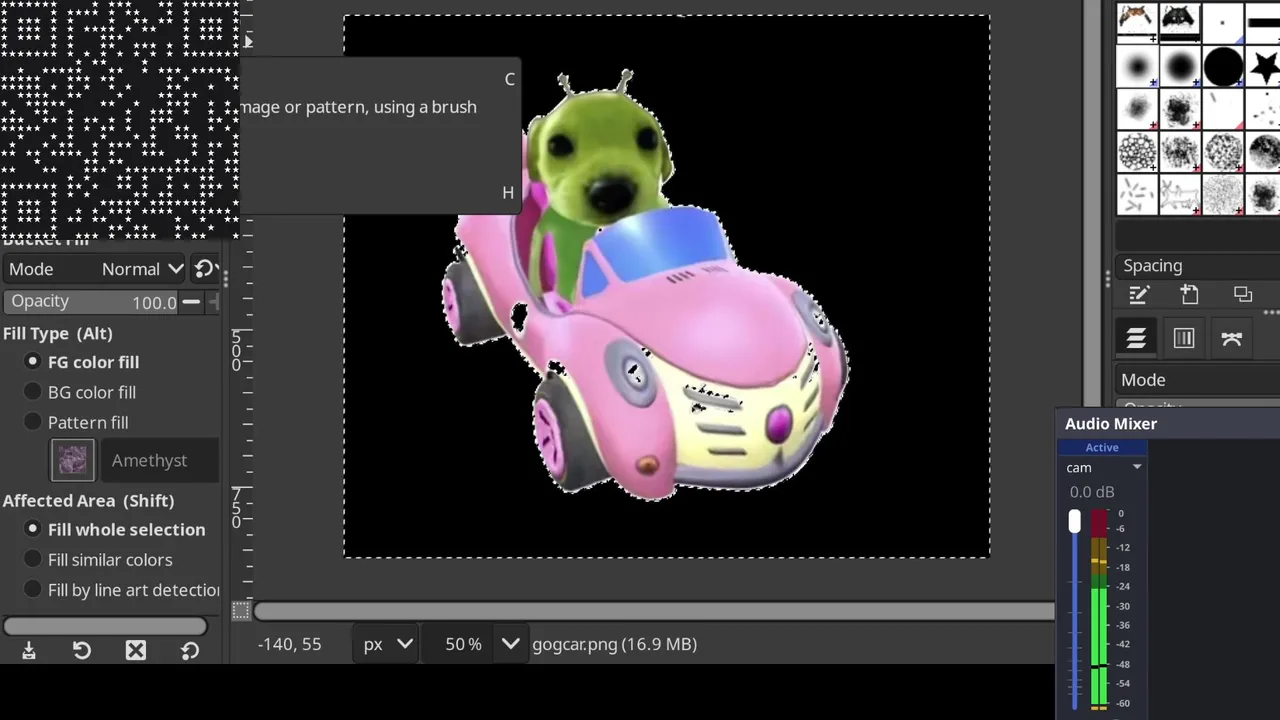This screenshot has height=720, width=1280.
Task: Open the layer Mode dropdown in right dock
Action: pyautogui.click(x=1199, y=380)
